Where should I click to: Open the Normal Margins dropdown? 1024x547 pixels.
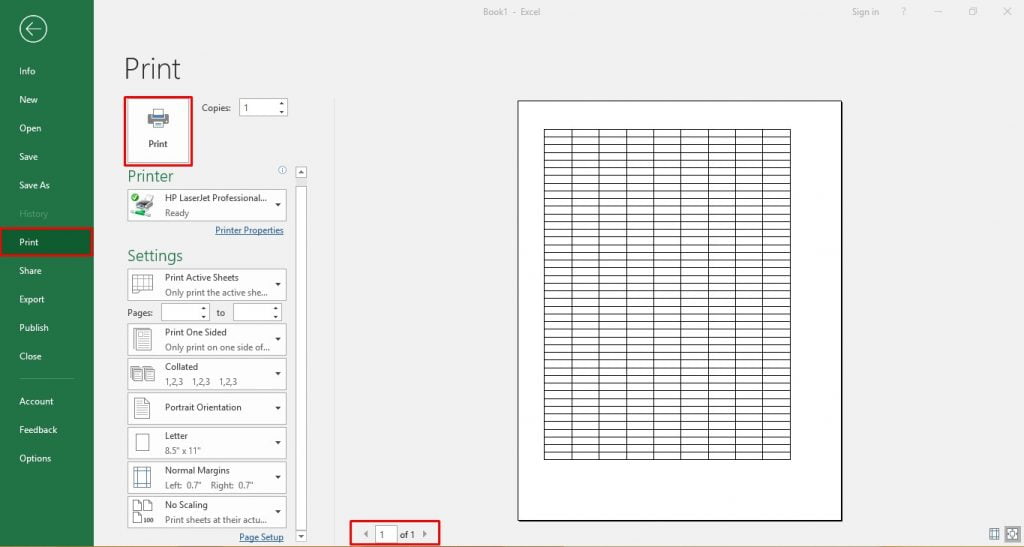(206, 477)
